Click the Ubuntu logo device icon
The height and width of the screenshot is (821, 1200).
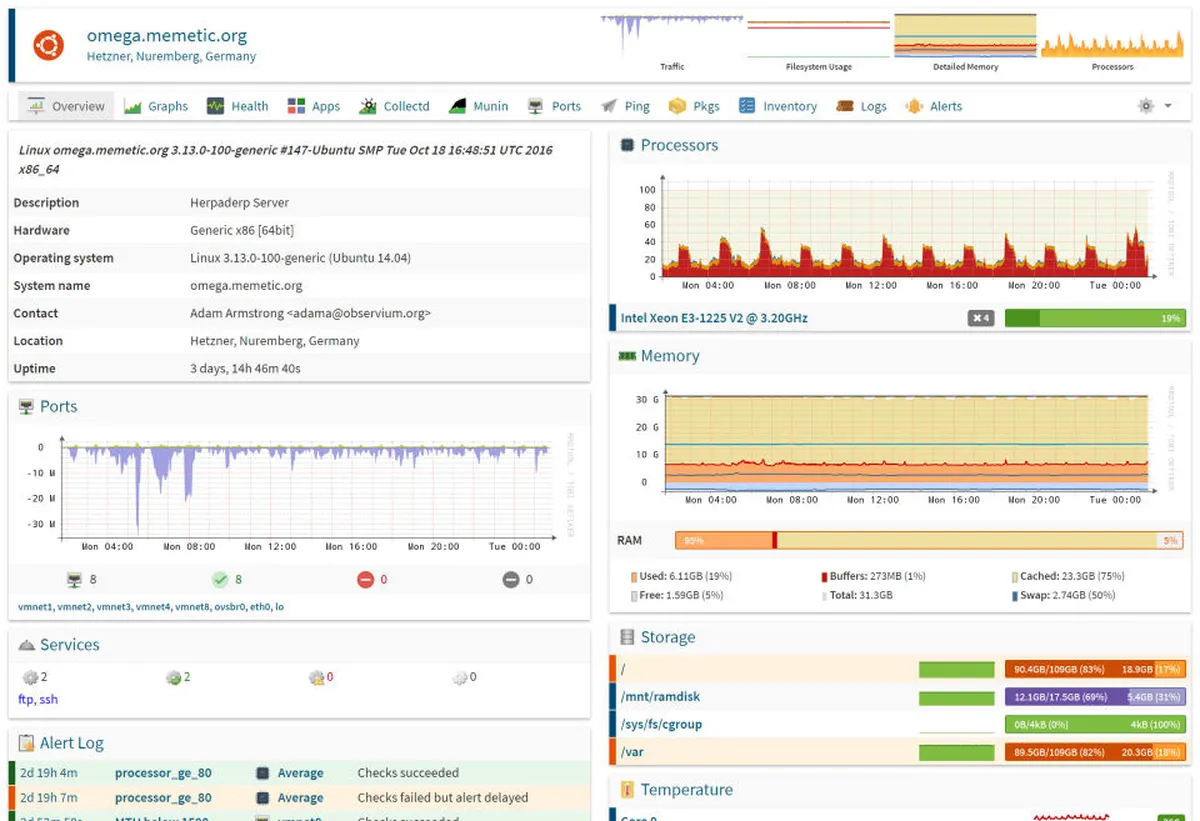[48, 45]
